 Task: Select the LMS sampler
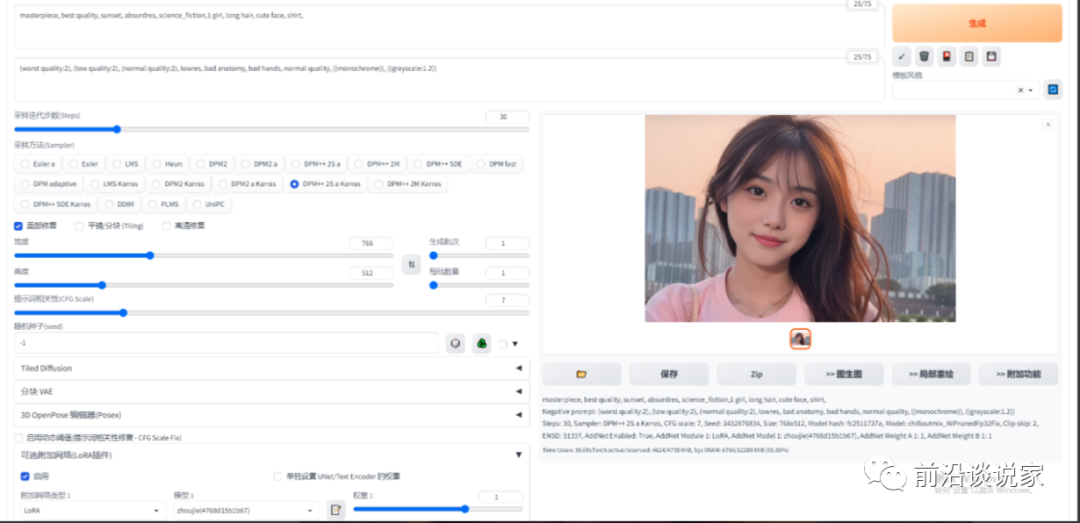(125, 164)
